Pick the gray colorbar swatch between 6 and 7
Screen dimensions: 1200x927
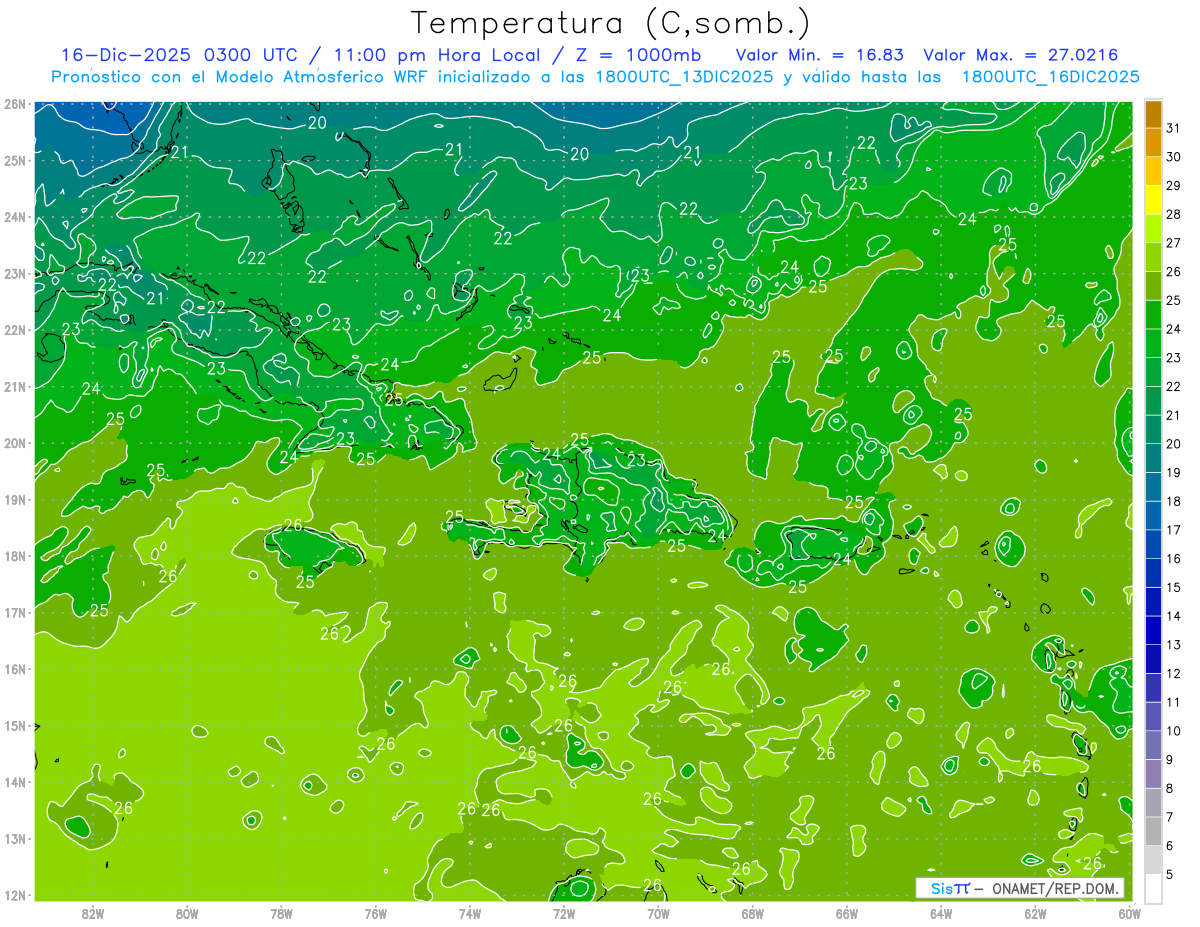(1153, 831)
